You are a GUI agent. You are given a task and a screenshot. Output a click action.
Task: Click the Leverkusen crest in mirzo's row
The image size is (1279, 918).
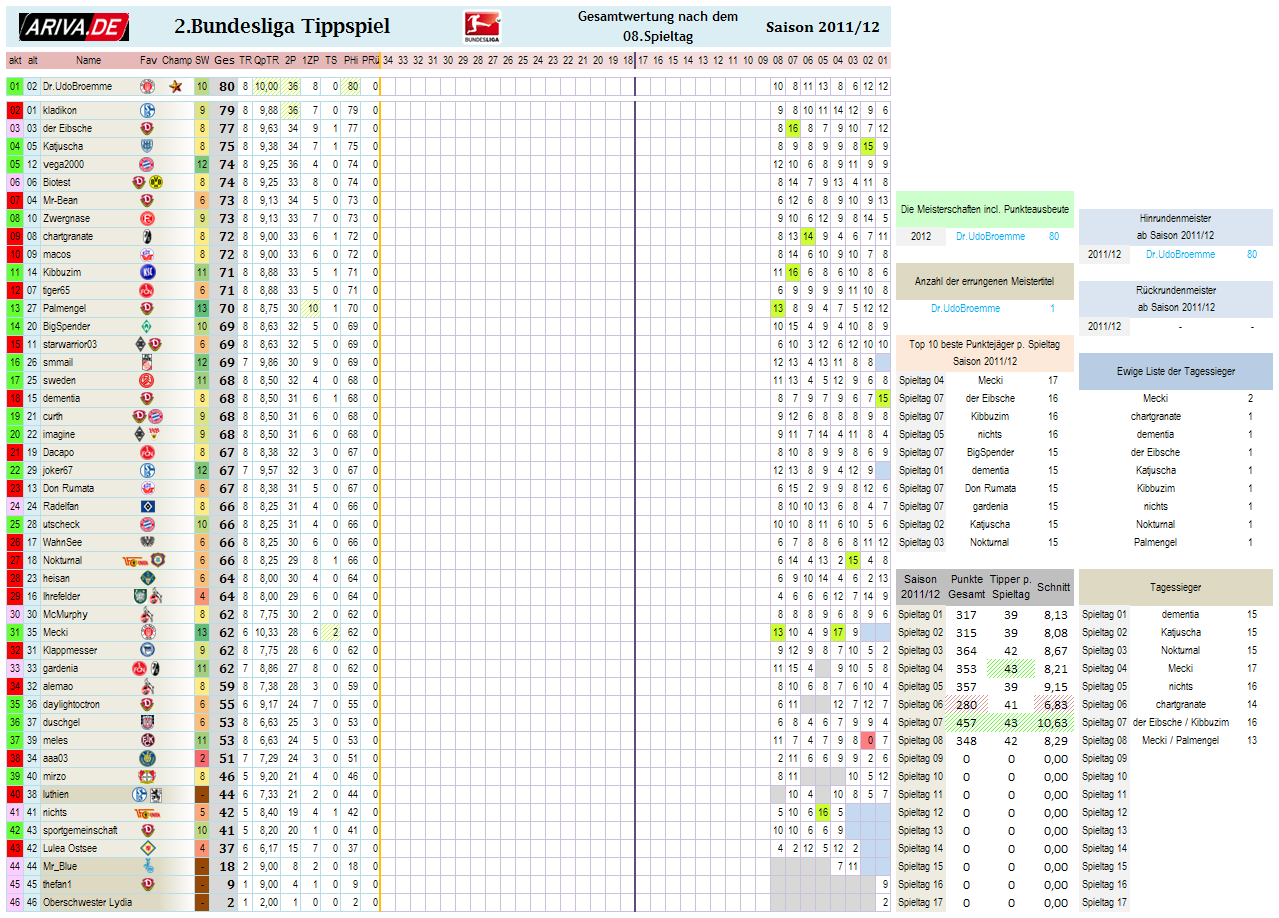tap(147, 777)
